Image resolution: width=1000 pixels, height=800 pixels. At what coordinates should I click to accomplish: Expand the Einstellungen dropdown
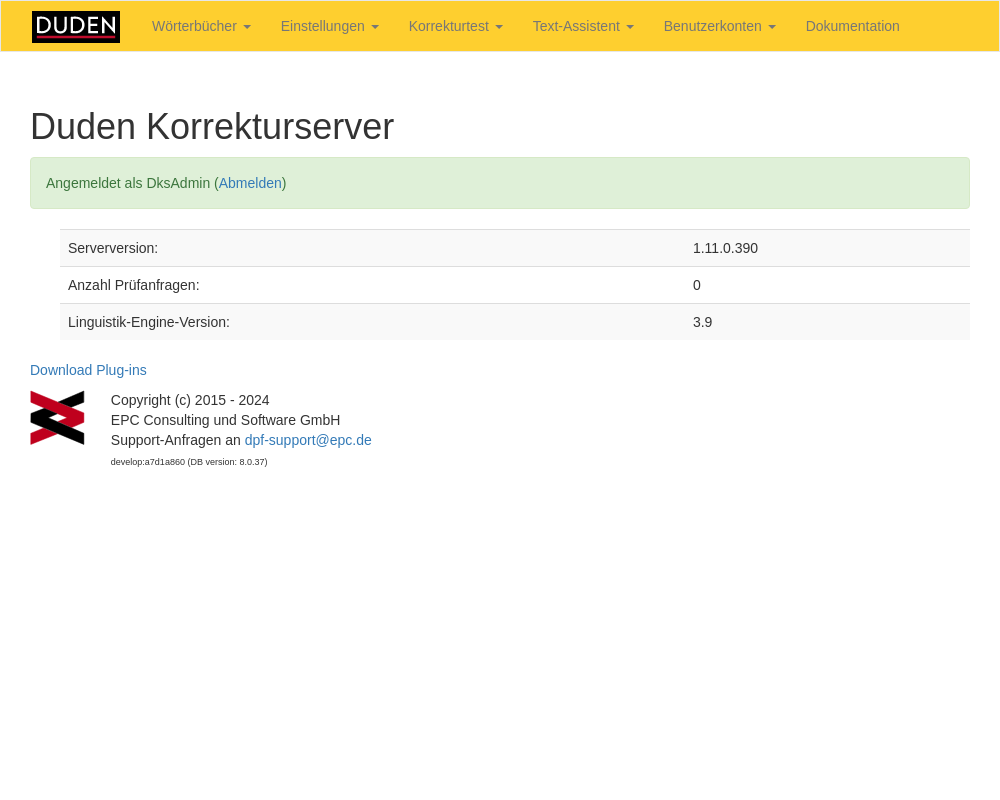329,27
